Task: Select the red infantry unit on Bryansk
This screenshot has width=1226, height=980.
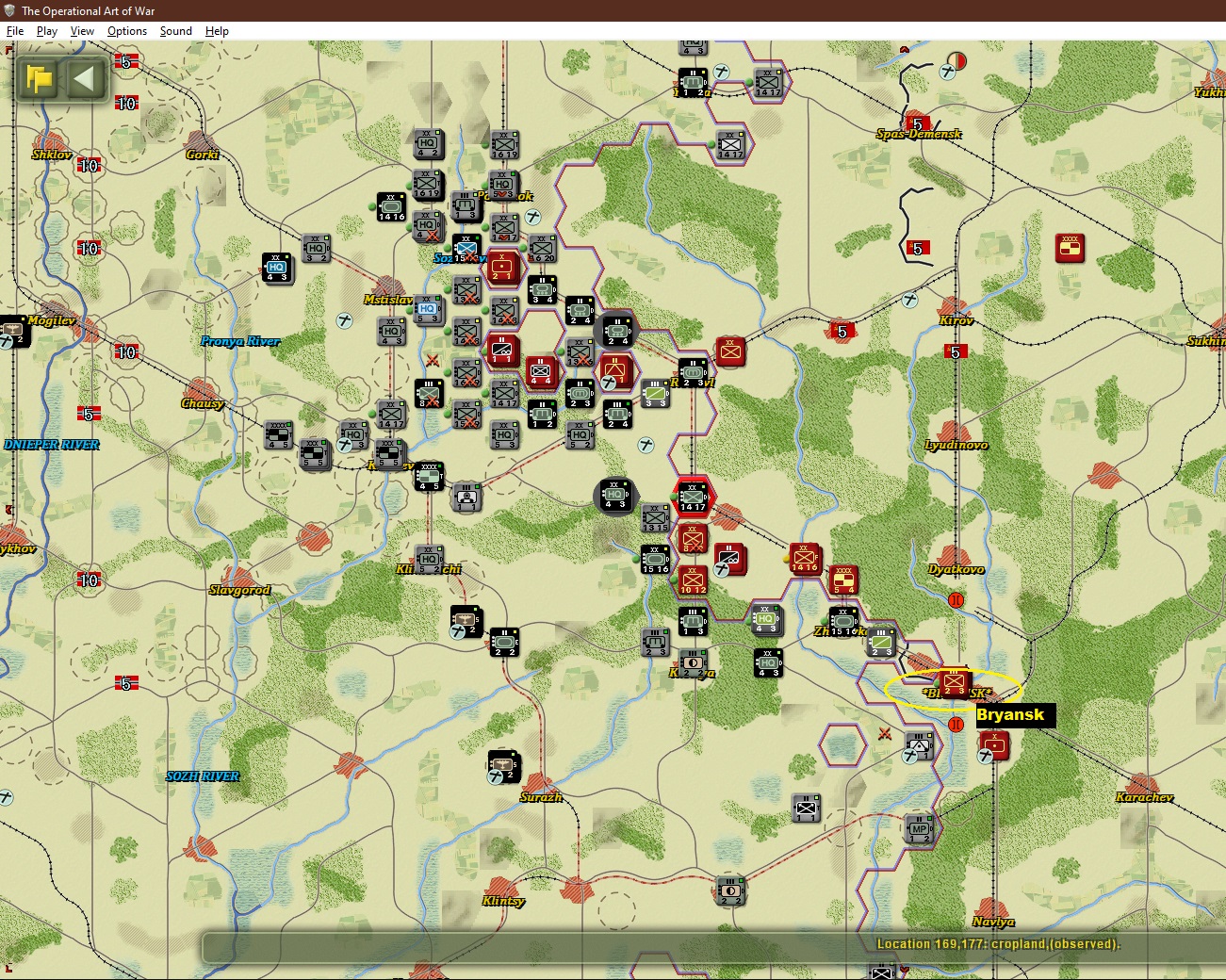Action: pos(954,683)
